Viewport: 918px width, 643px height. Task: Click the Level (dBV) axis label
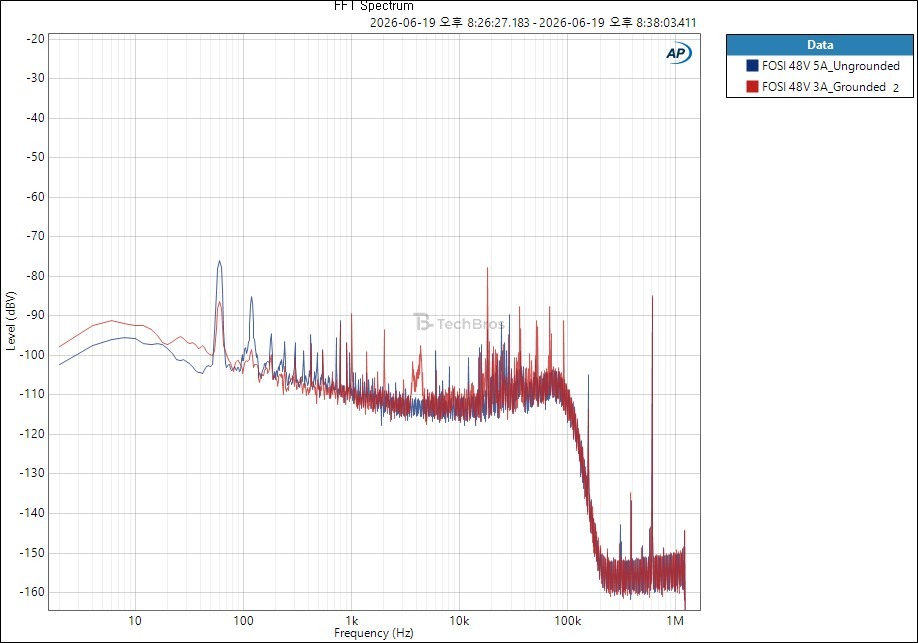pyautogui.click(x=11, y=321)
